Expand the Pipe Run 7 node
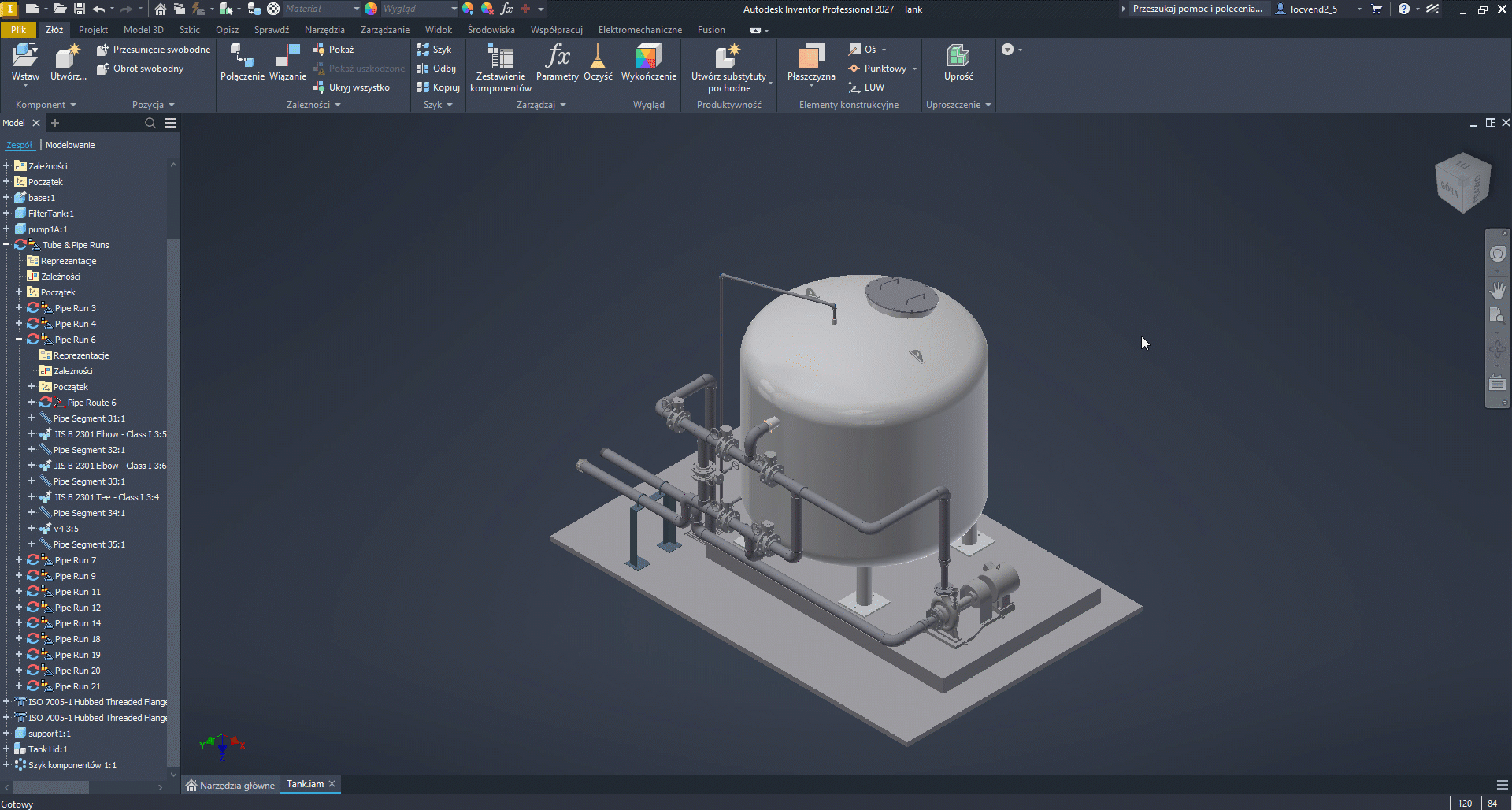Screen dimensions: 1512x810 pyautogui.click(x=19, y=560)
